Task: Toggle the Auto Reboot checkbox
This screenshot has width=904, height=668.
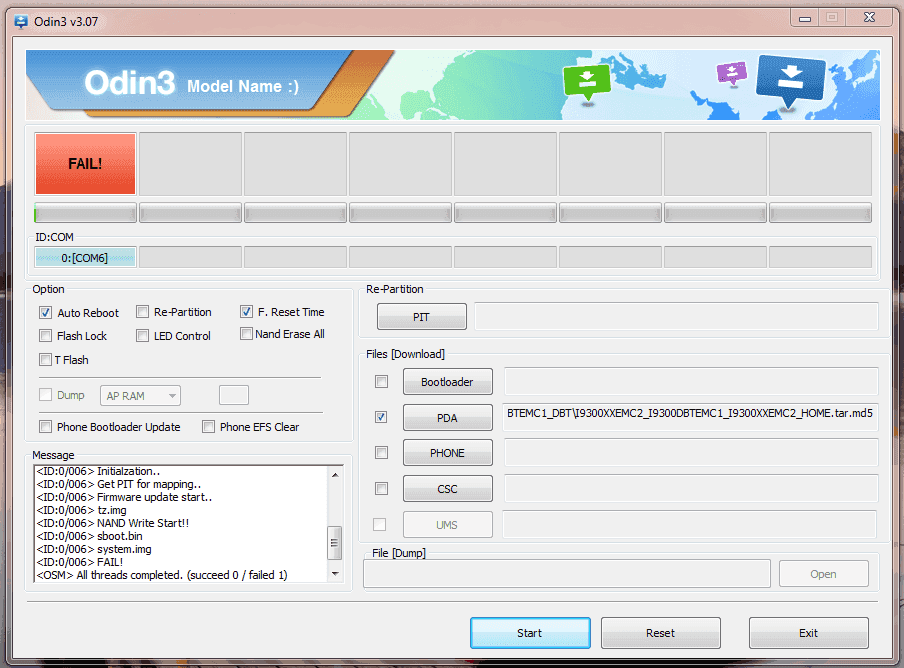Action: [46, 313]
